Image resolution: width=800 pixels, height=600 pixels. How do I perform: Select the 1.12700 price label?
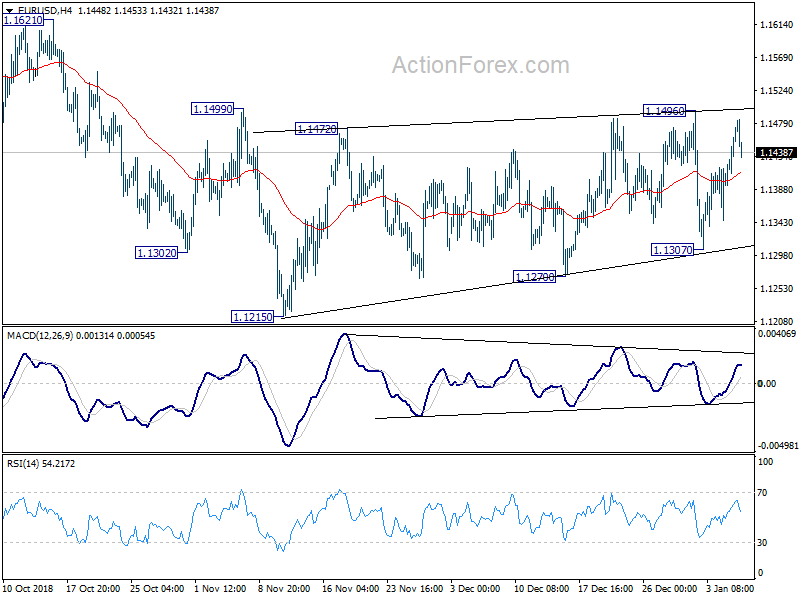coord(534,277)
